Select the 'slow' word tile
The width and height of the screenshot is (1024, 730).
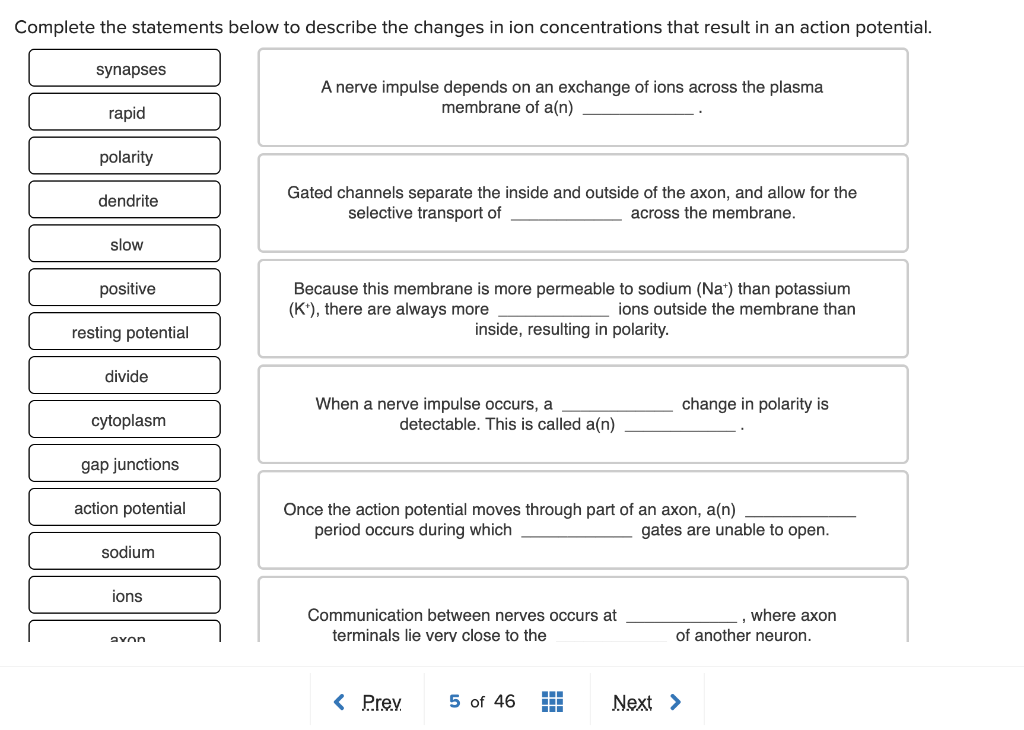coord(124,243)
